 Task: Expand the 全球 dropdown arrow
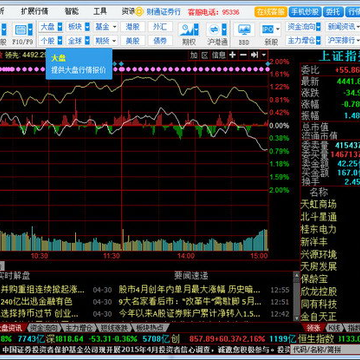(x=87, y=41)
